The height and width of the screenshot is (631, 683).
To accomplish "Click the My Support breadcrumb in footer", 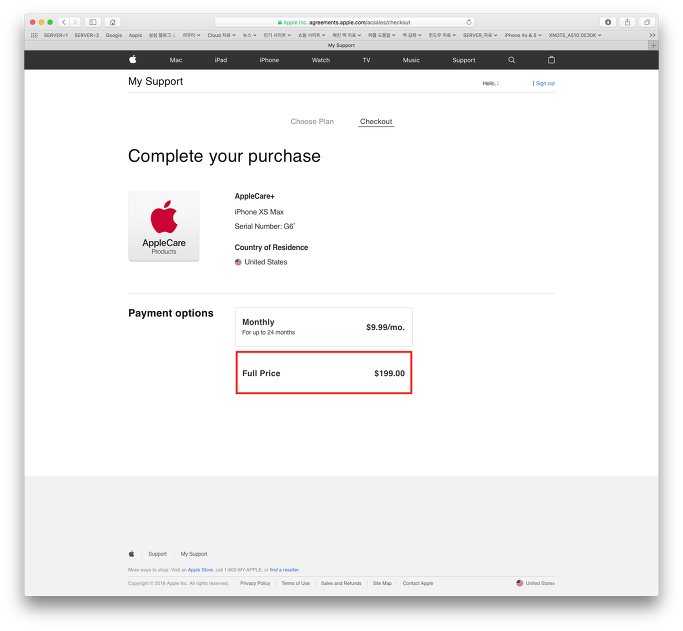I will click(x=194, y=554).
